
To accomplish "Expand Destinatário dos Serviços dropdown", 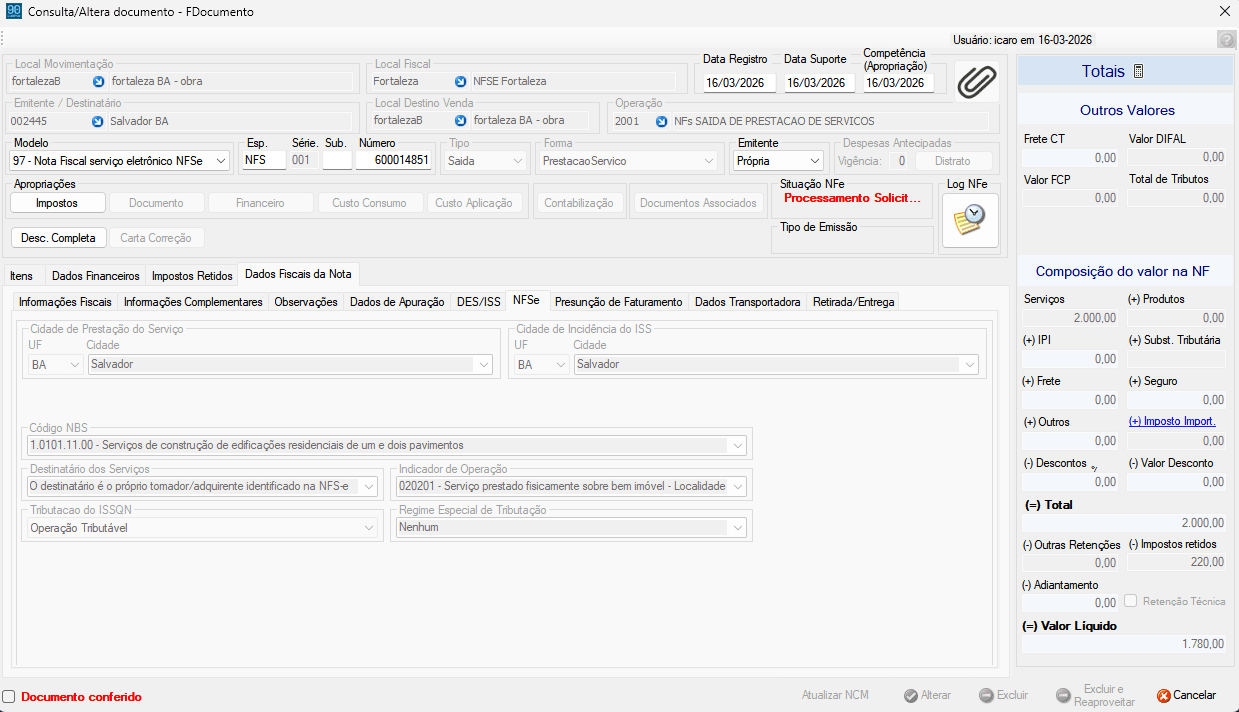I will 368,486.
